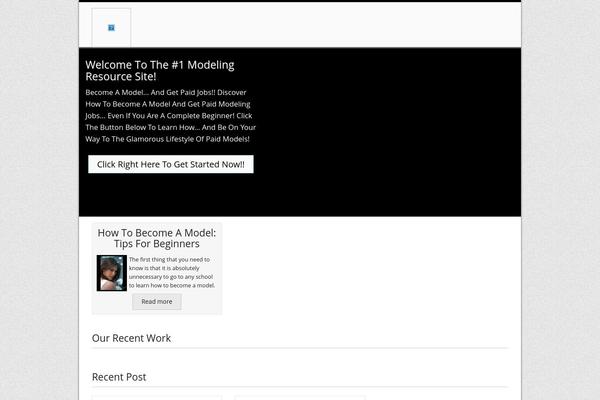Click the 'Our Recent Work' heading
600x400 pixels.
pos(131,338)
